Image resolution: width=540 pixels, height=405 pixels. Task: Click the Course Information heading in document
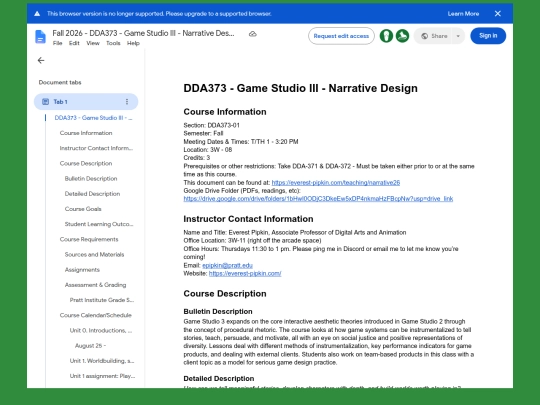tap(225, 112)
